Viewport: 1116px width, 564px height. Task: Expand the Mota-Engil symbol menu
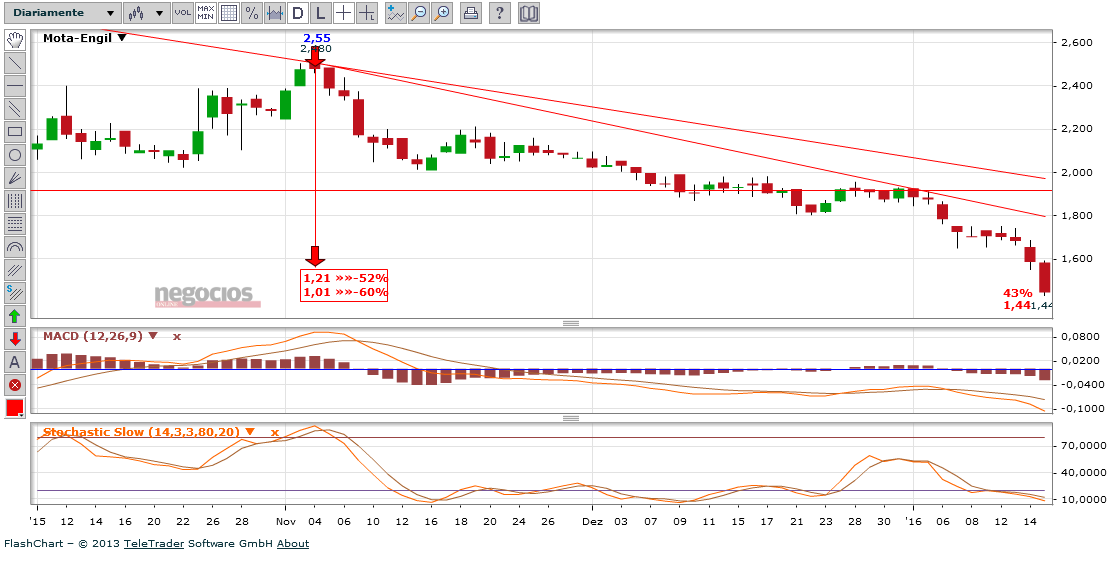[x=122, y=38]
